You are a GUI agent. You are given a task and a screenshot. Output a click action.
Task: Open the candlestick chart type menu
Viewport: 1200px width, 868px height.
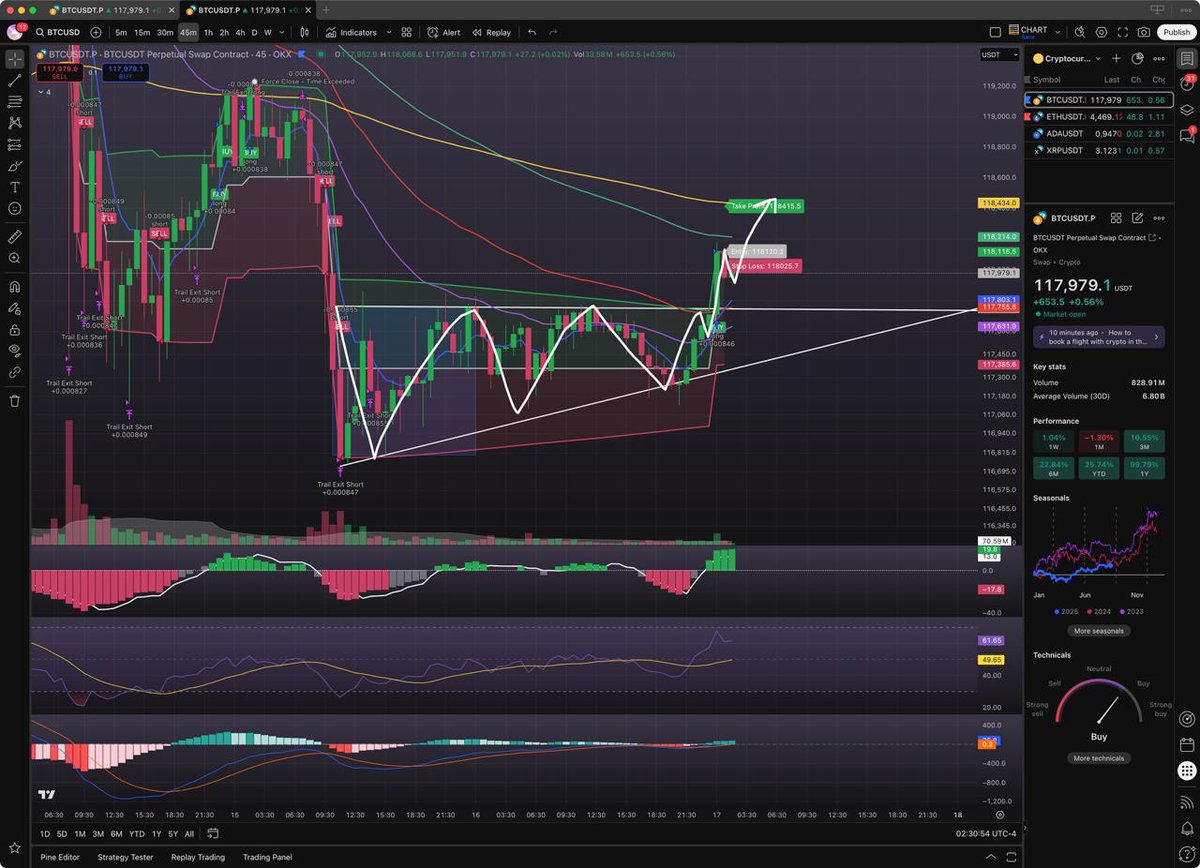[305, 32]
